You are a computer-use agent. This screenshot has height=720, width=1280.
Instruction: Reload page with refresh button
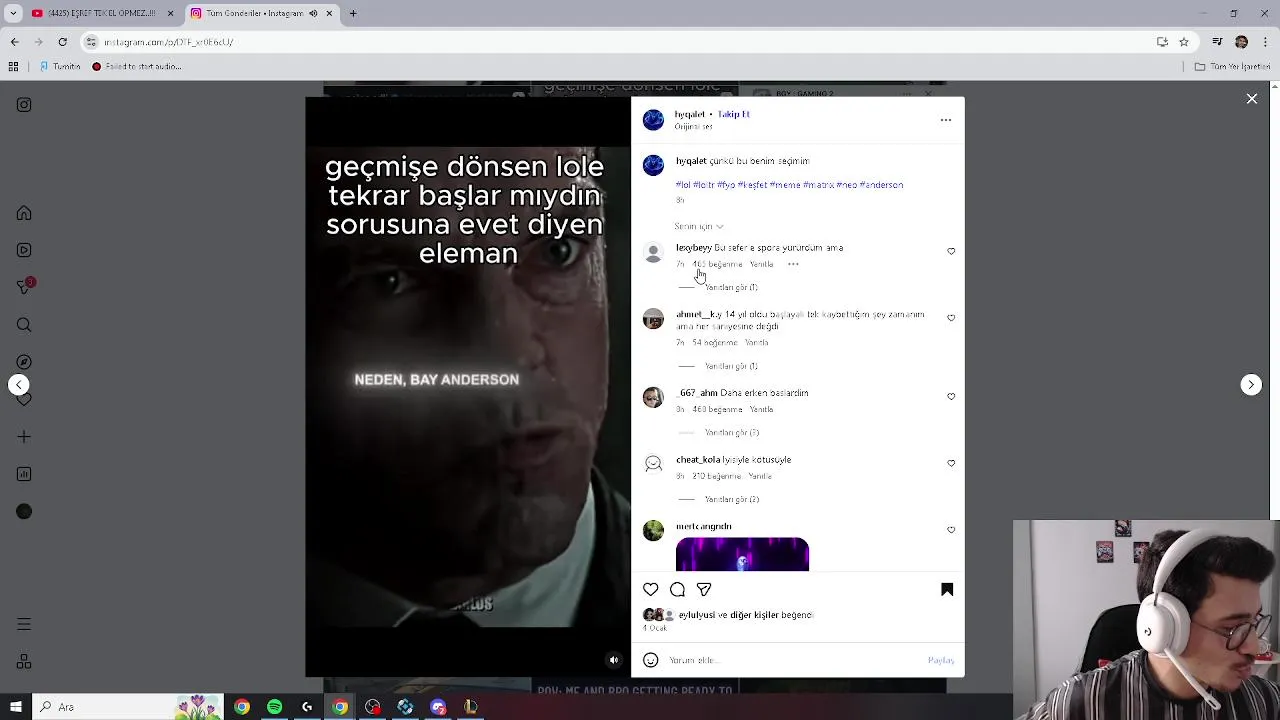tap(63, 42)
